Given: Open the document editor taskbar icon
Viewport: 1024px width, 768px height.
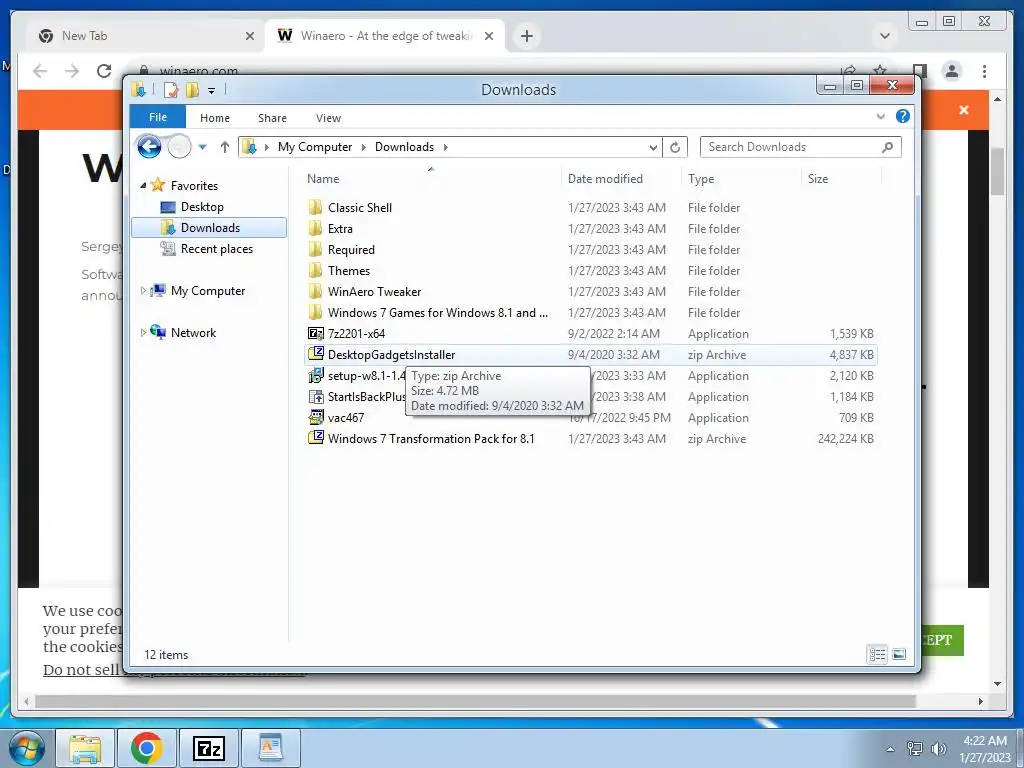Looking at the screenshot, I should 270,748.
